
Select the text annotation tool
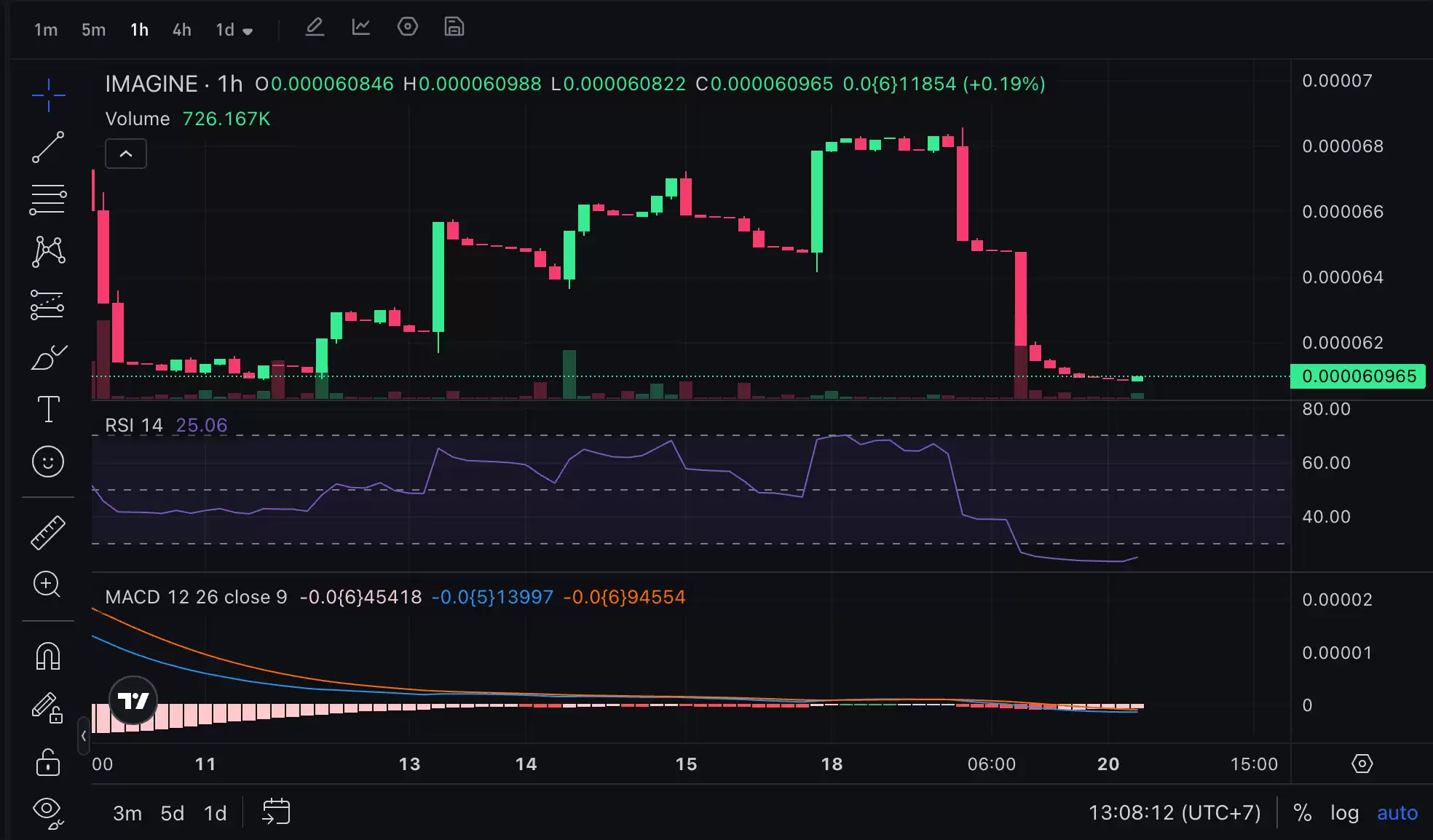pyautogui.click(x=48, y=409)
